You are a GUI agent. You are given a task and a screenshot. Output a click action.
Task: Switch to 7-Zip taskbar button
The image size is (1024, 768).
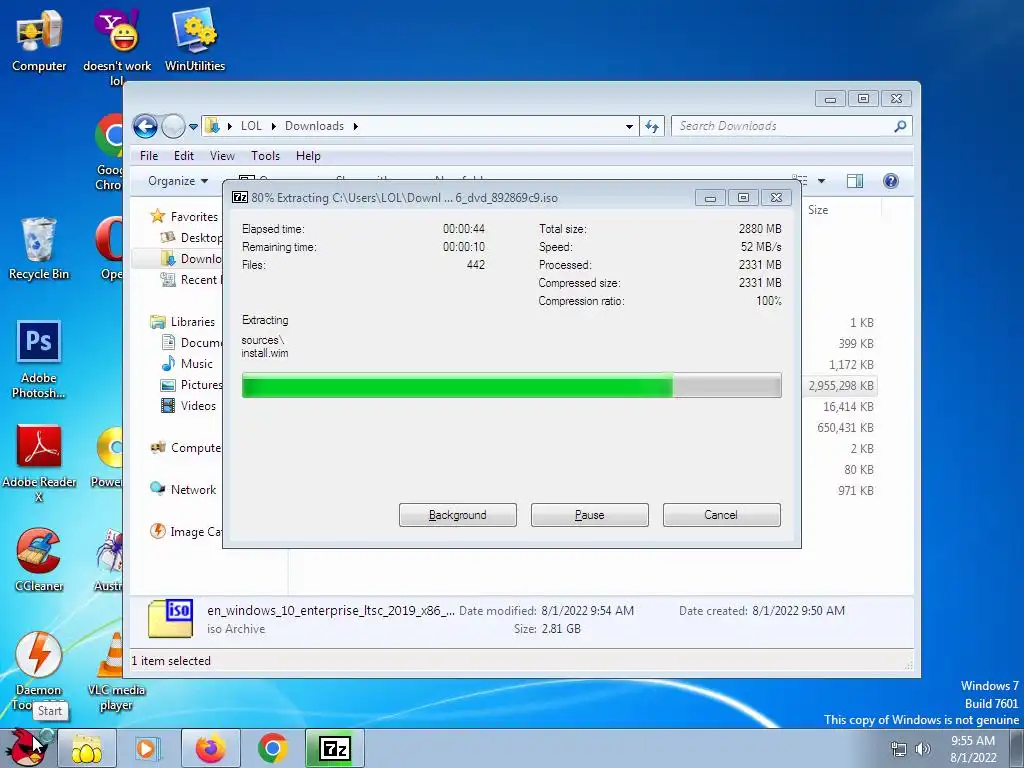[x=334, y=748]
